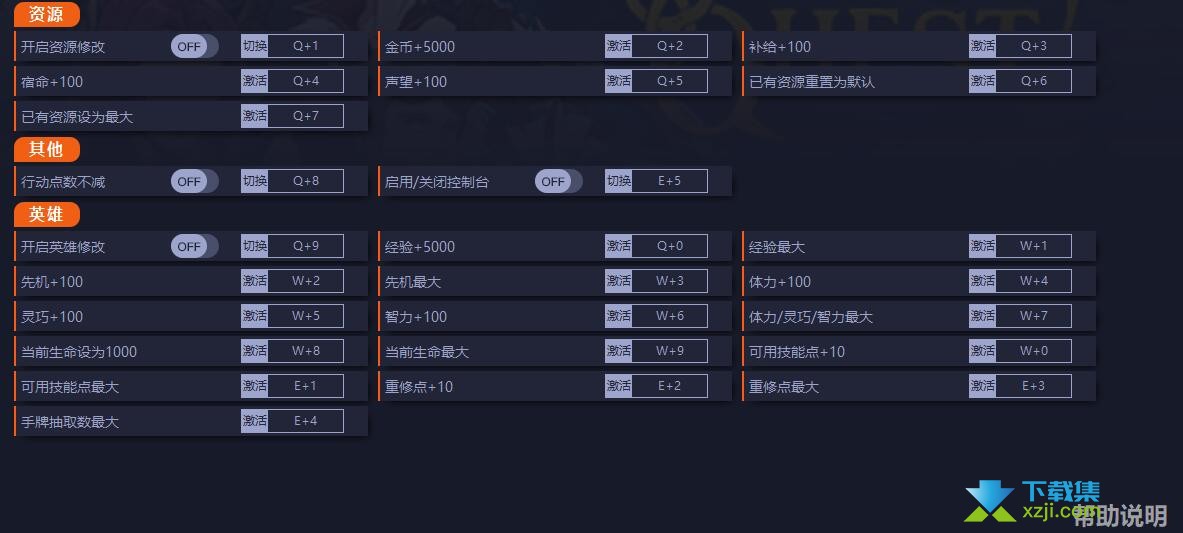
Task: Click the W+7 hotkey field for 体力/灵巧/智力最大
Action: 1034,316
